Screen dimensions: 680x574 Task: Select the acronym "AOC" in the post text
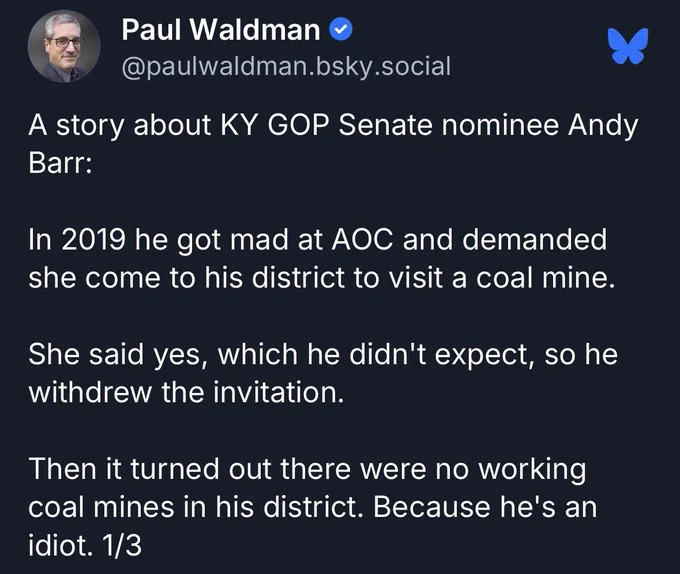click(x=363, y=239)
